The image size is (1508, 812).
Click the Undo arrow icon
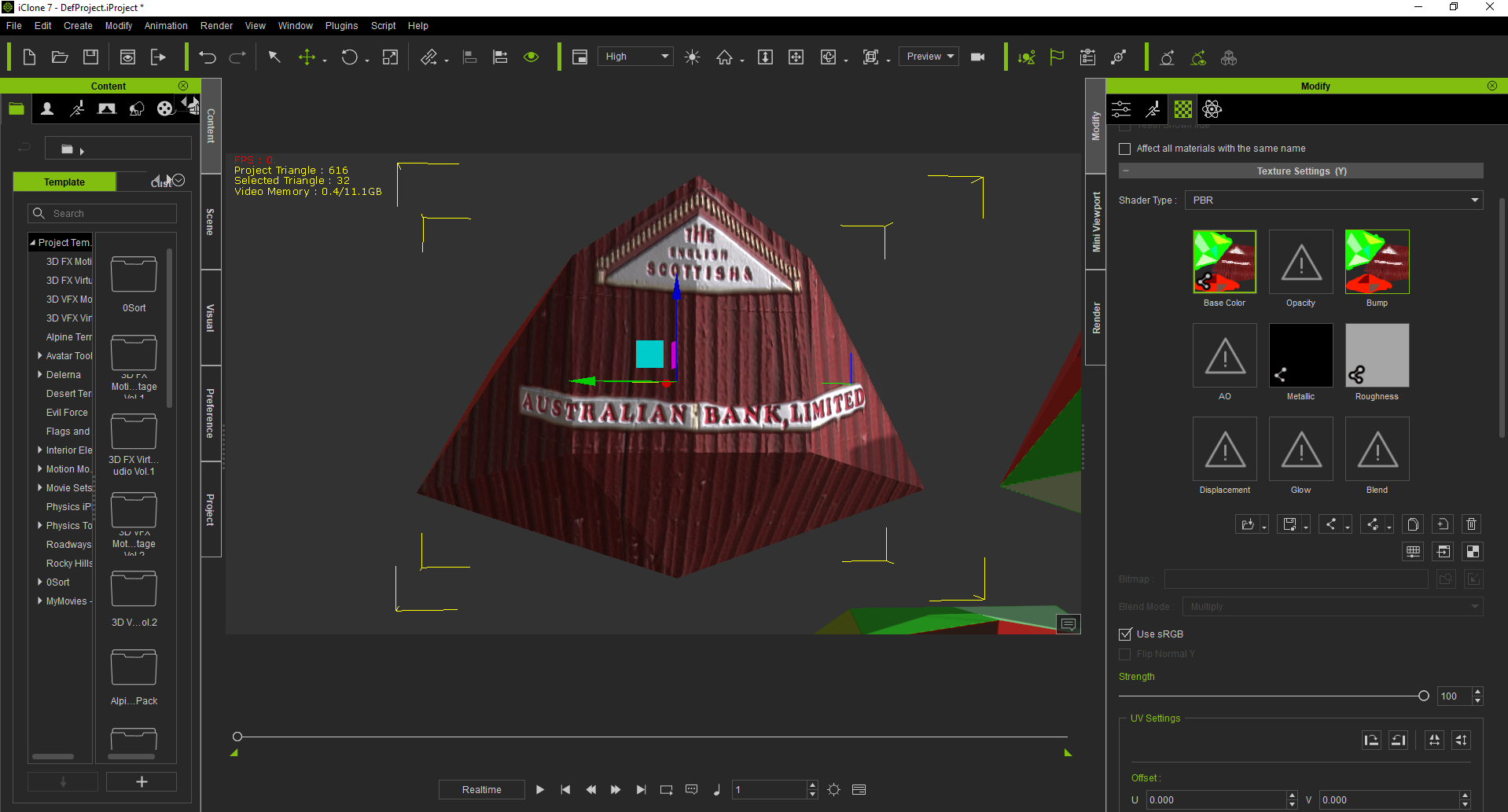208,57
